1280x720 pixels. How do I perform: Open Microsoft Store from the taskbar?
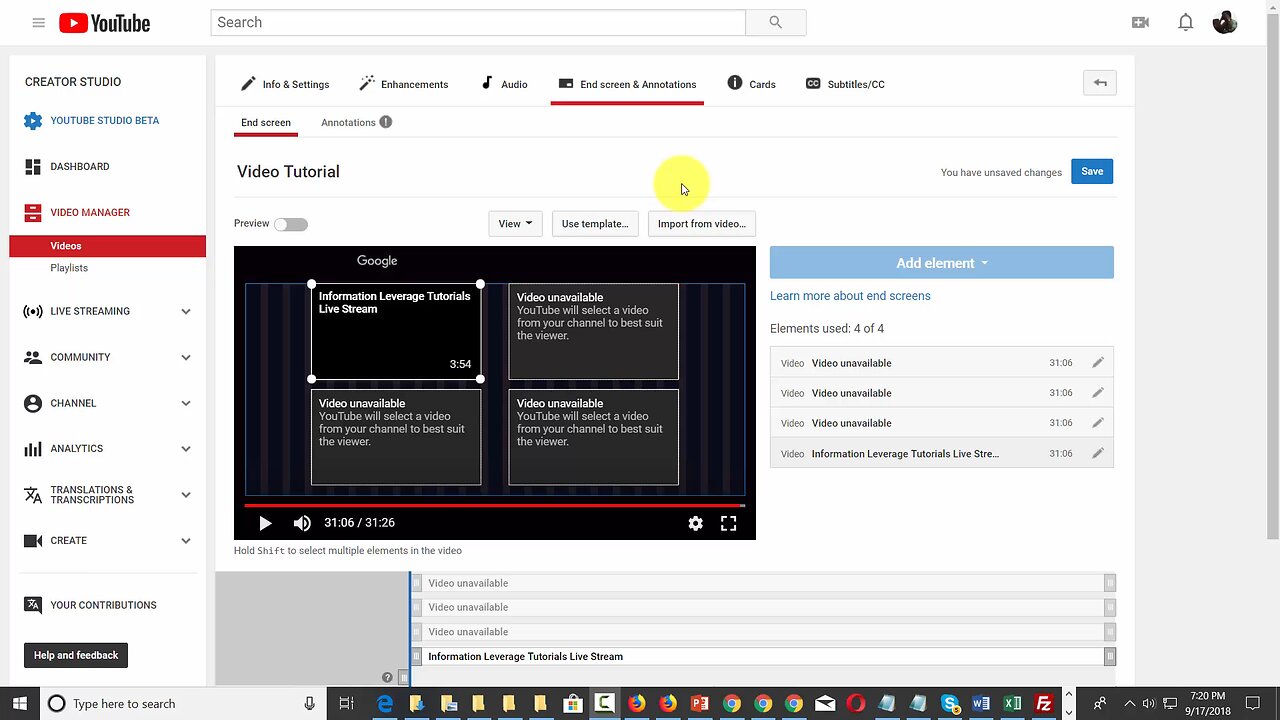tap(573, 704)
